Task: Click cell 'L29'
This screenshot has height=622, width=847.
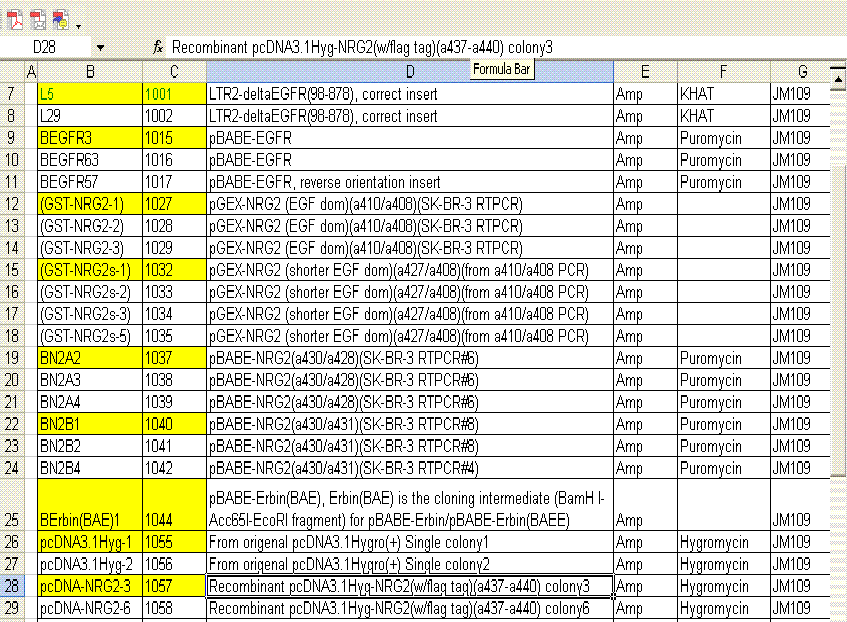Action: 90,116
